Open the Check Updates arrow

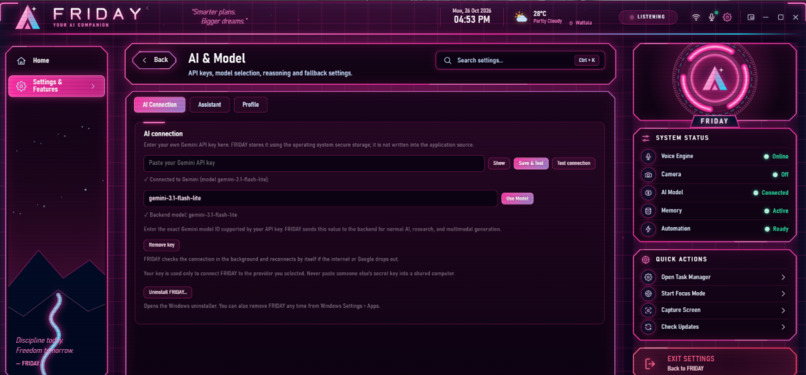pos(783,327)
